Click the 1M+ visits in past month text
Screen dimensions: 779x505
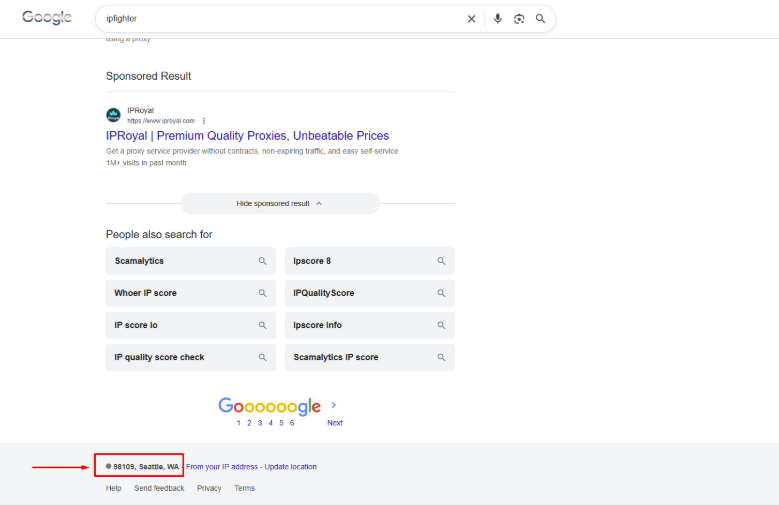[146, 163]
